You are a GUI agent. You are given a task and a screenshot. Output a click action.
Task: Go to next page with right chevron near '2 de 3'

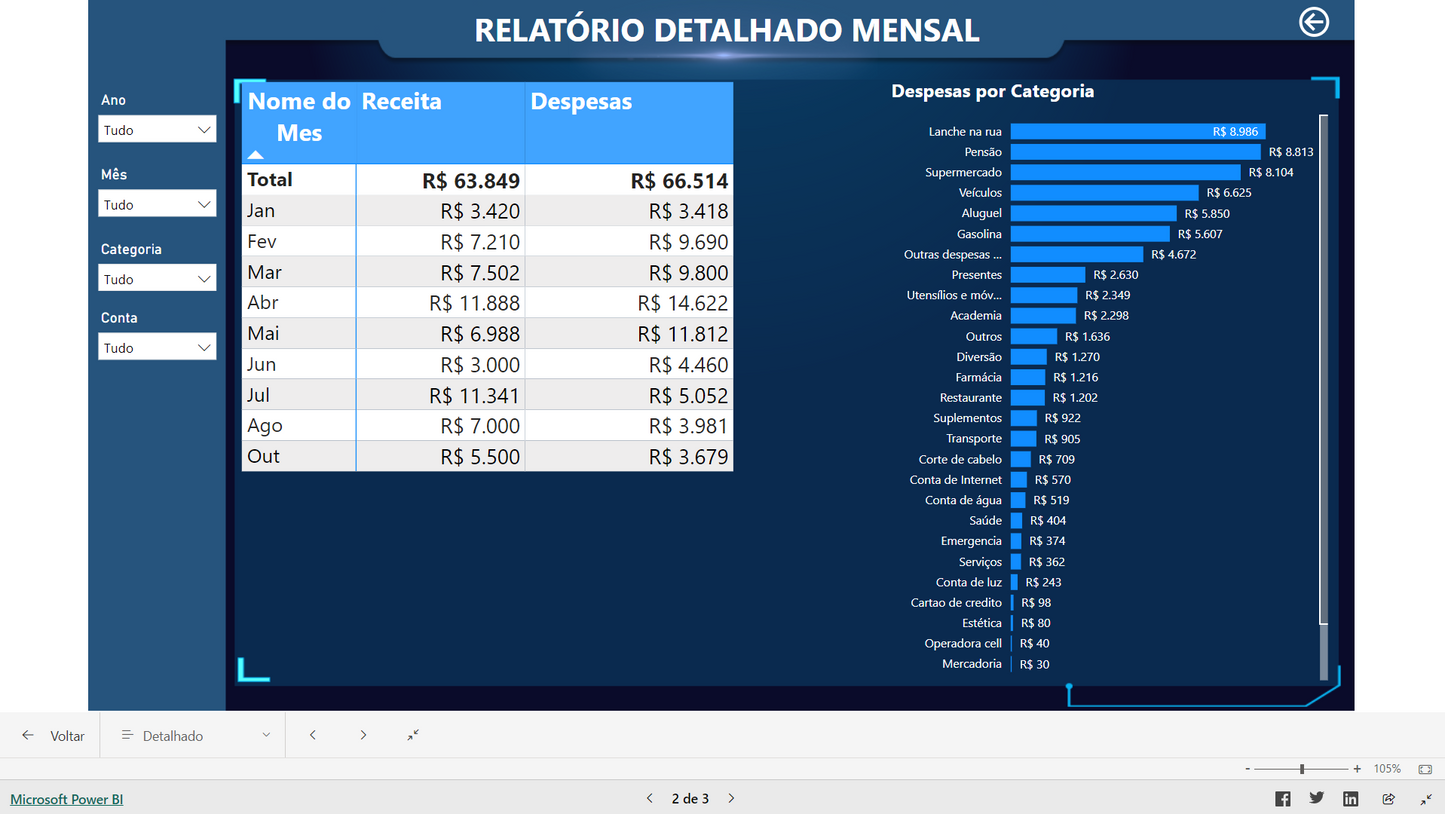(x=731, y=798)
